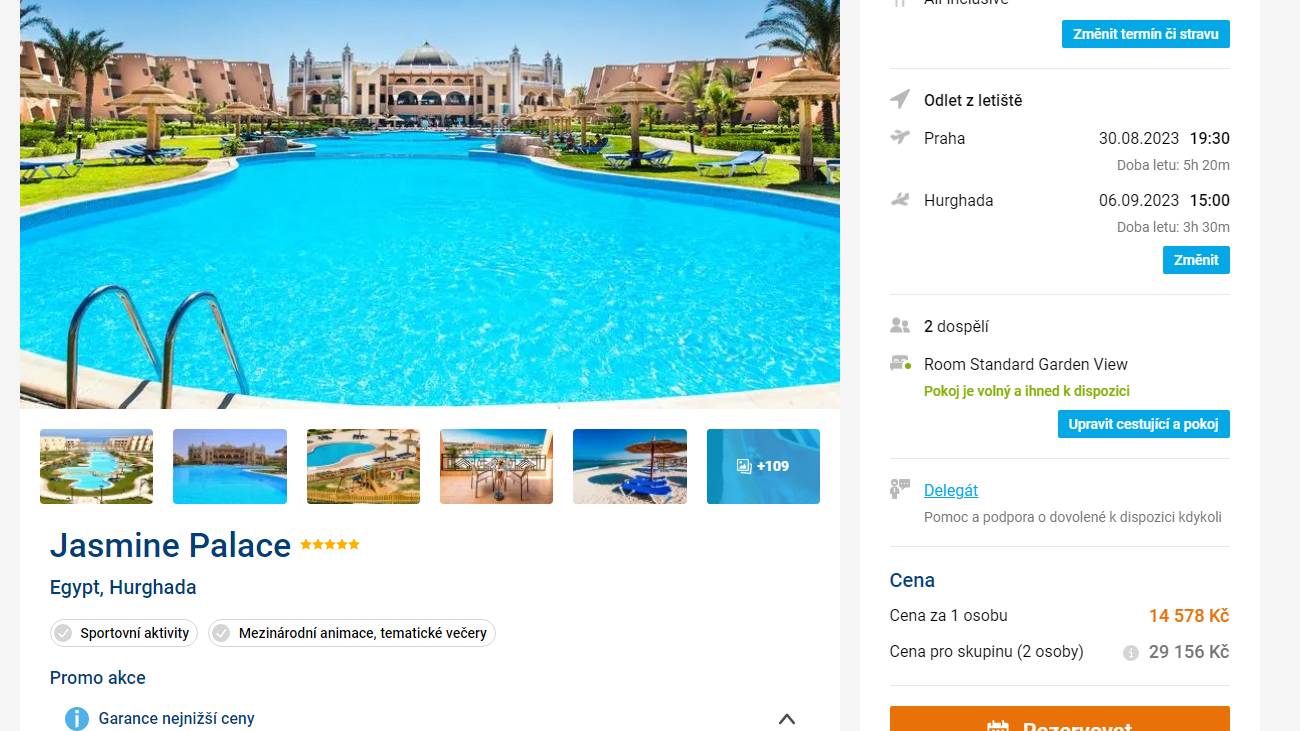Toggle the Sportovní aktivity check tag
This screenshot has height=731, width=1300.
click(x=124, y=633)
